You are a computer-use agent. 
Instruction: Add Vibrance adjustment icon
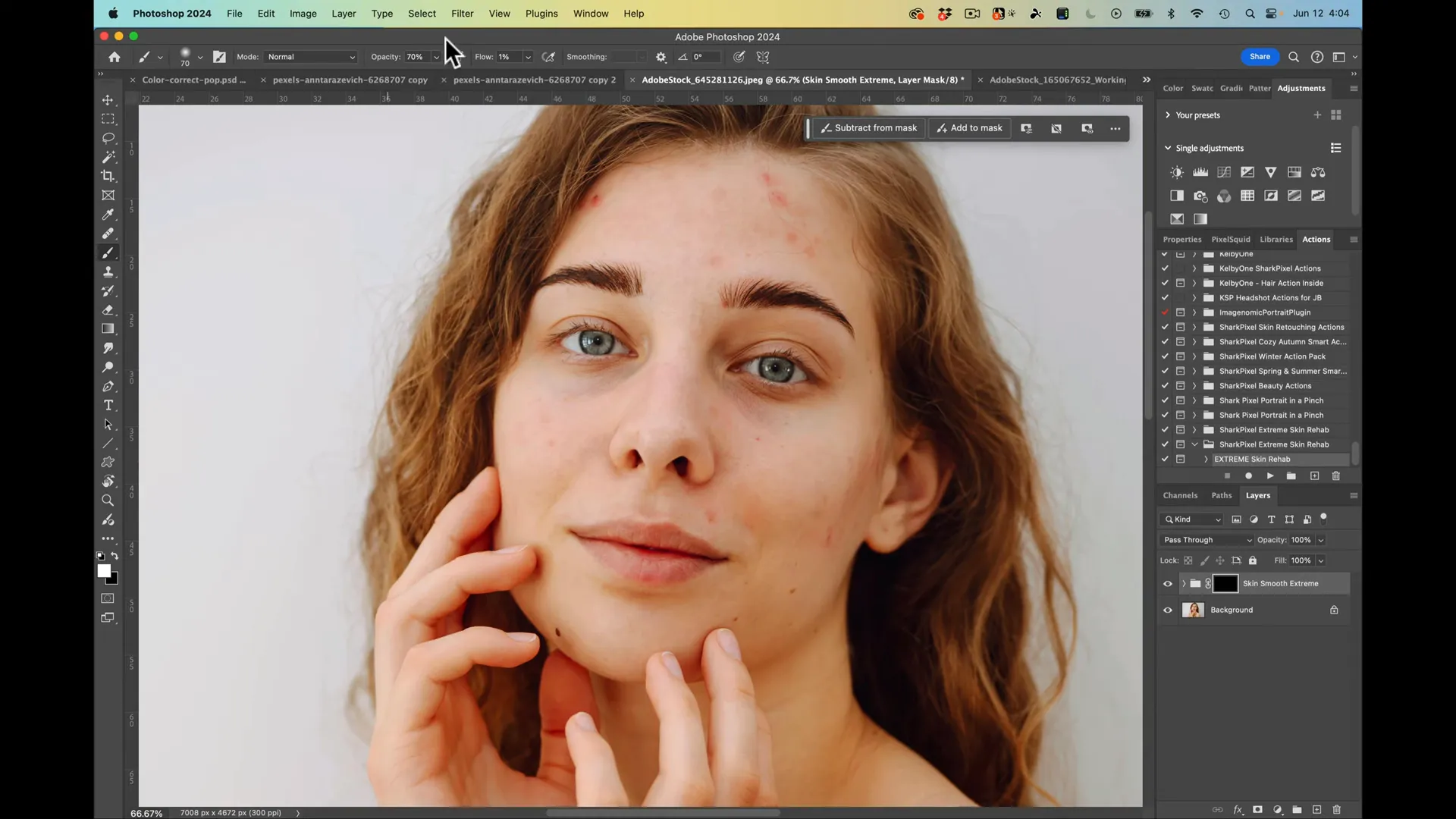coord(1271,172)
